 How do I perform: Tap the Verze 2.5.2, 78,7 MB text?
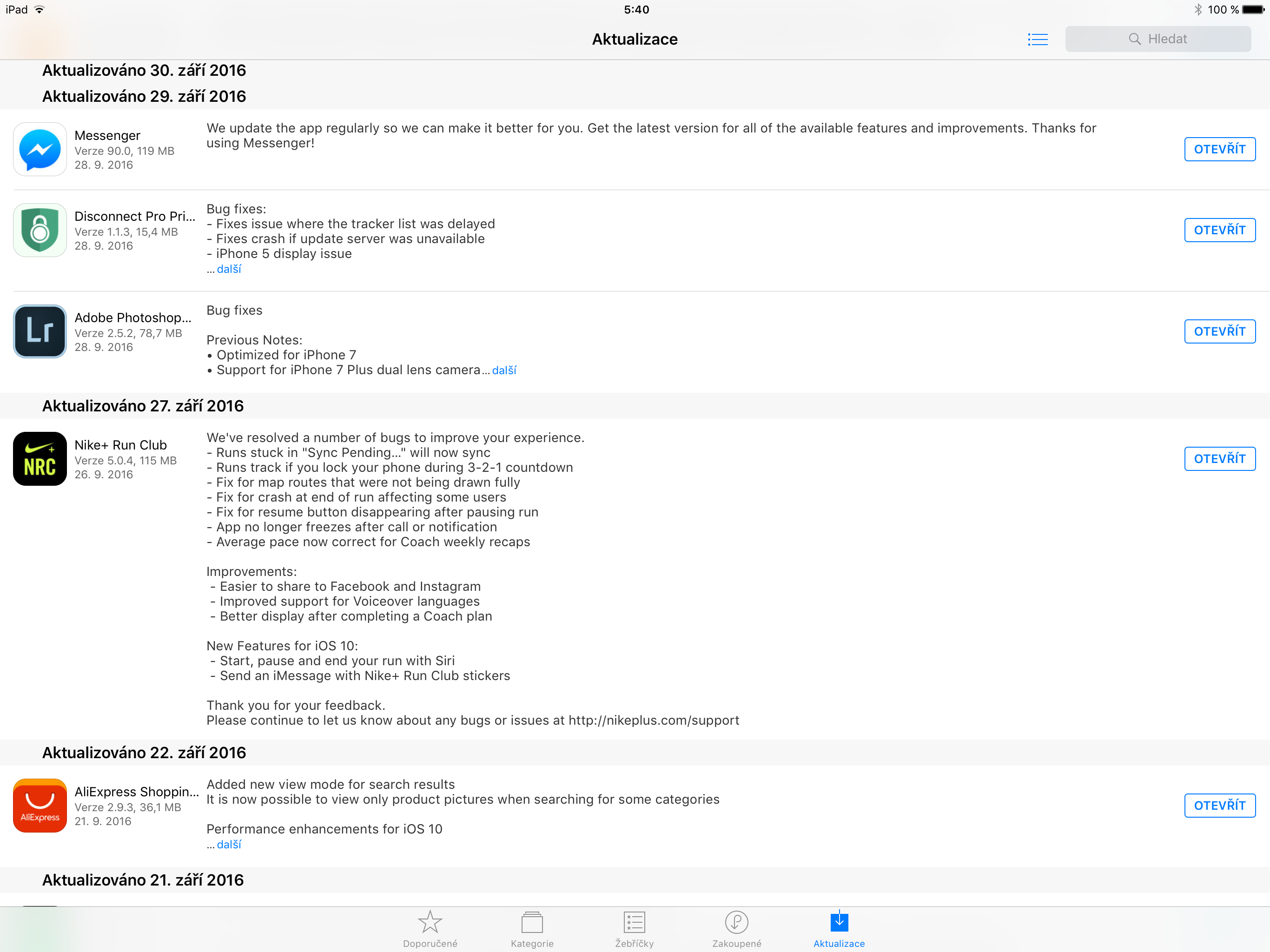129,333
